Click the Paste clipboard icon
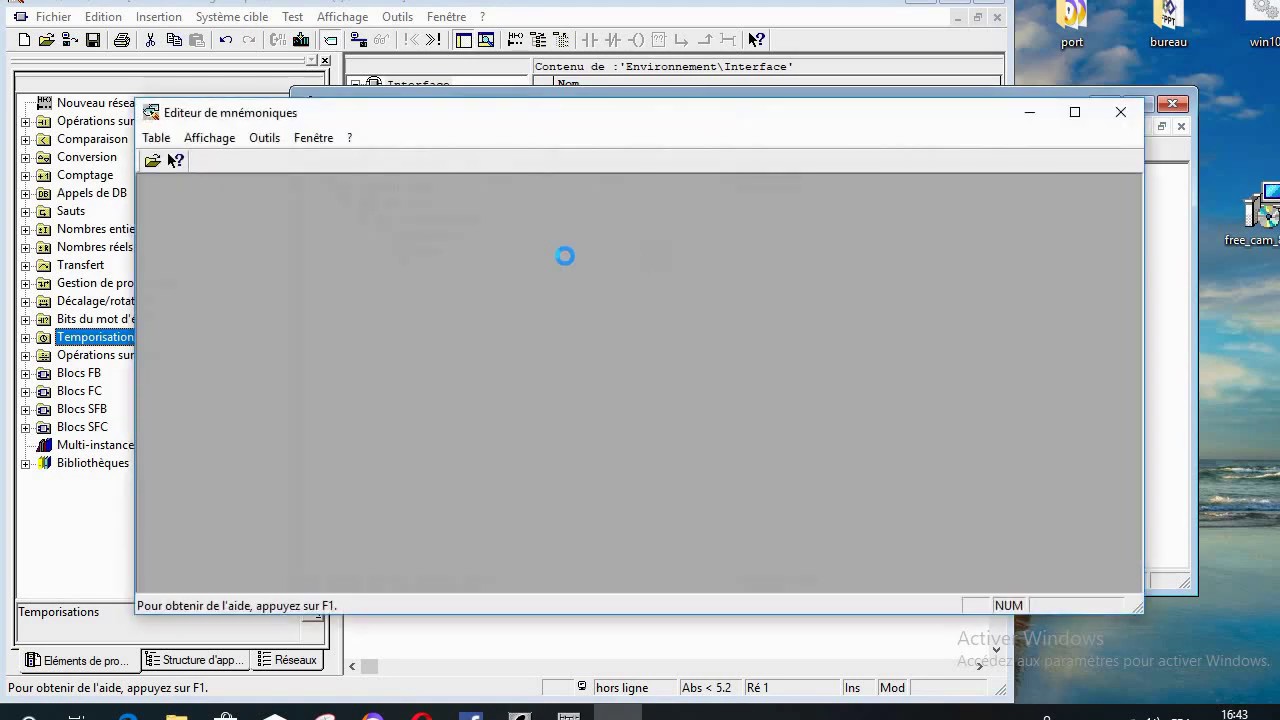1280x720 pixels. pyautogui.click(x=196, y=40)
